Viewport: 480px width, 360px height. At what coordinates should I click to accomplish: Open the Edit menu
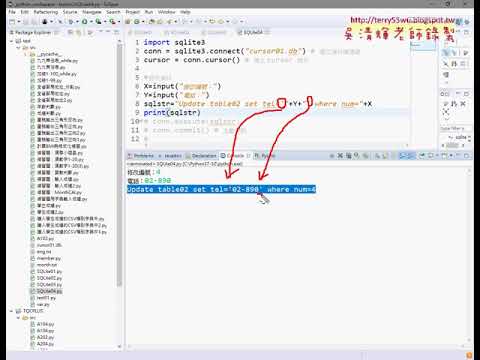(25, 12)
